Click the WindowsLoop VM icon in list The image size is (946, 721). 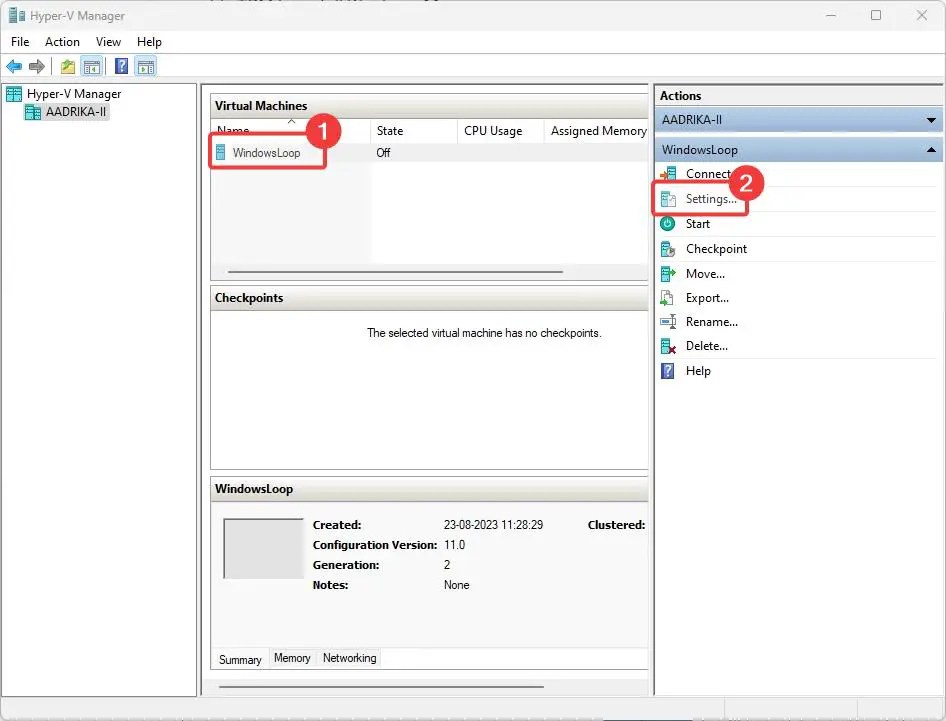(221, 153)
